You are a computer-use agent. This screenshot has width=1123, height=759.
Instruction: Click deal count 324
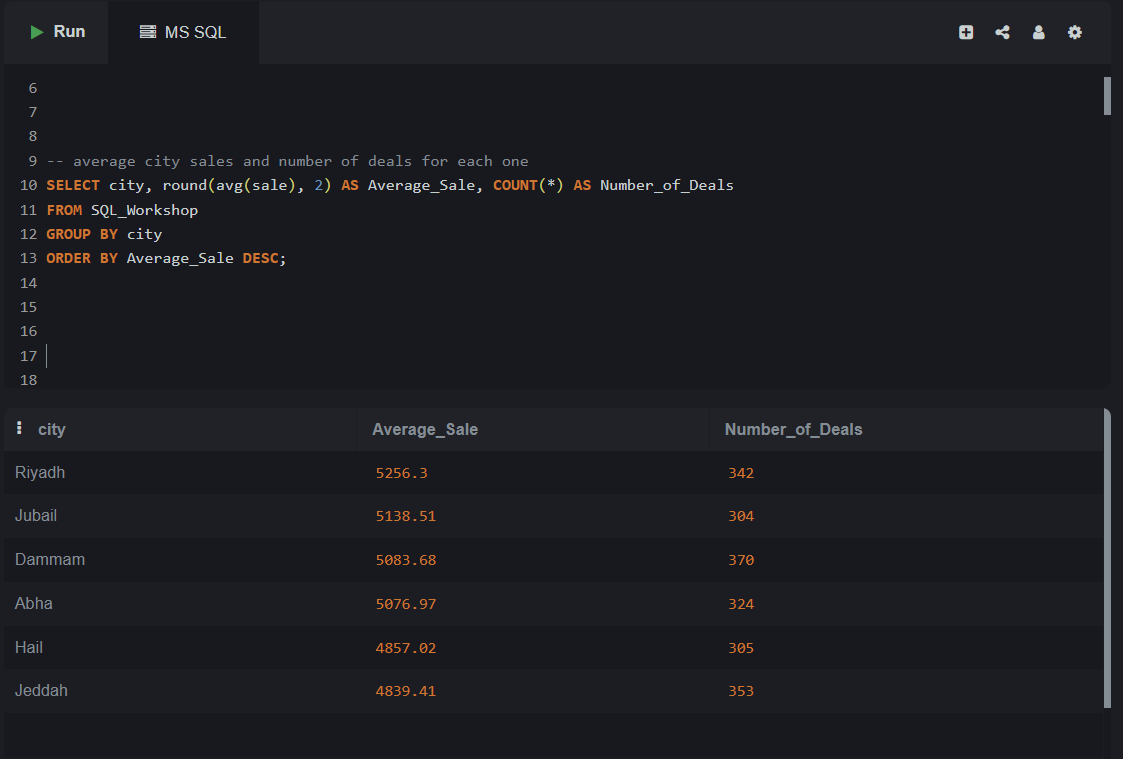click(741, 604)
